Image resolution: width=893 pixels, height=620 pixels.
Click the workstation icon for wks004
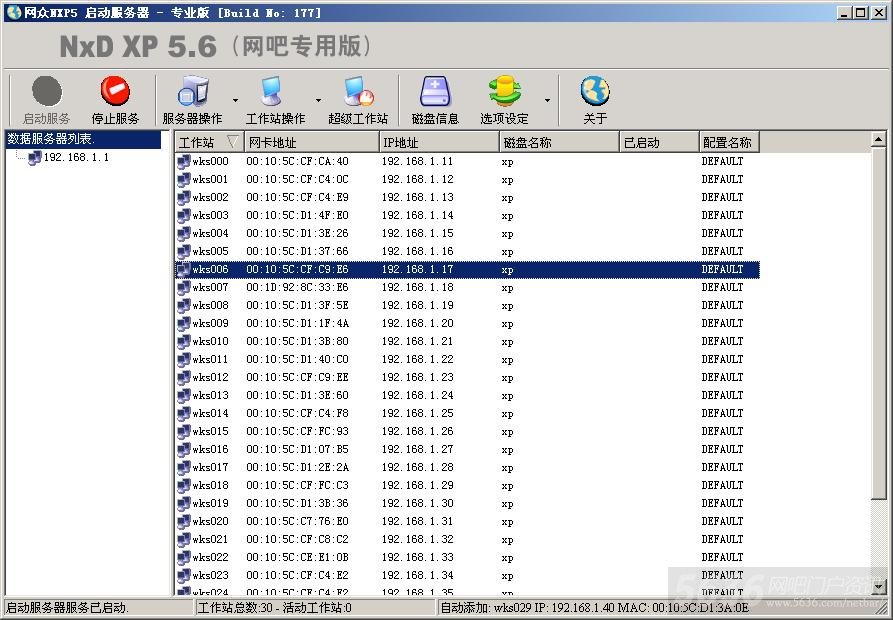pos(183,233)
